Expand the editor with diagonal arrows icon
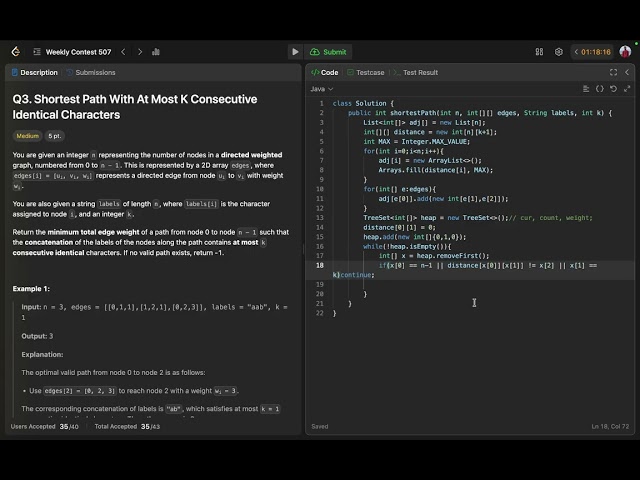Image resolution: width=640 pixels, height=480 pixels. (627, 89)
